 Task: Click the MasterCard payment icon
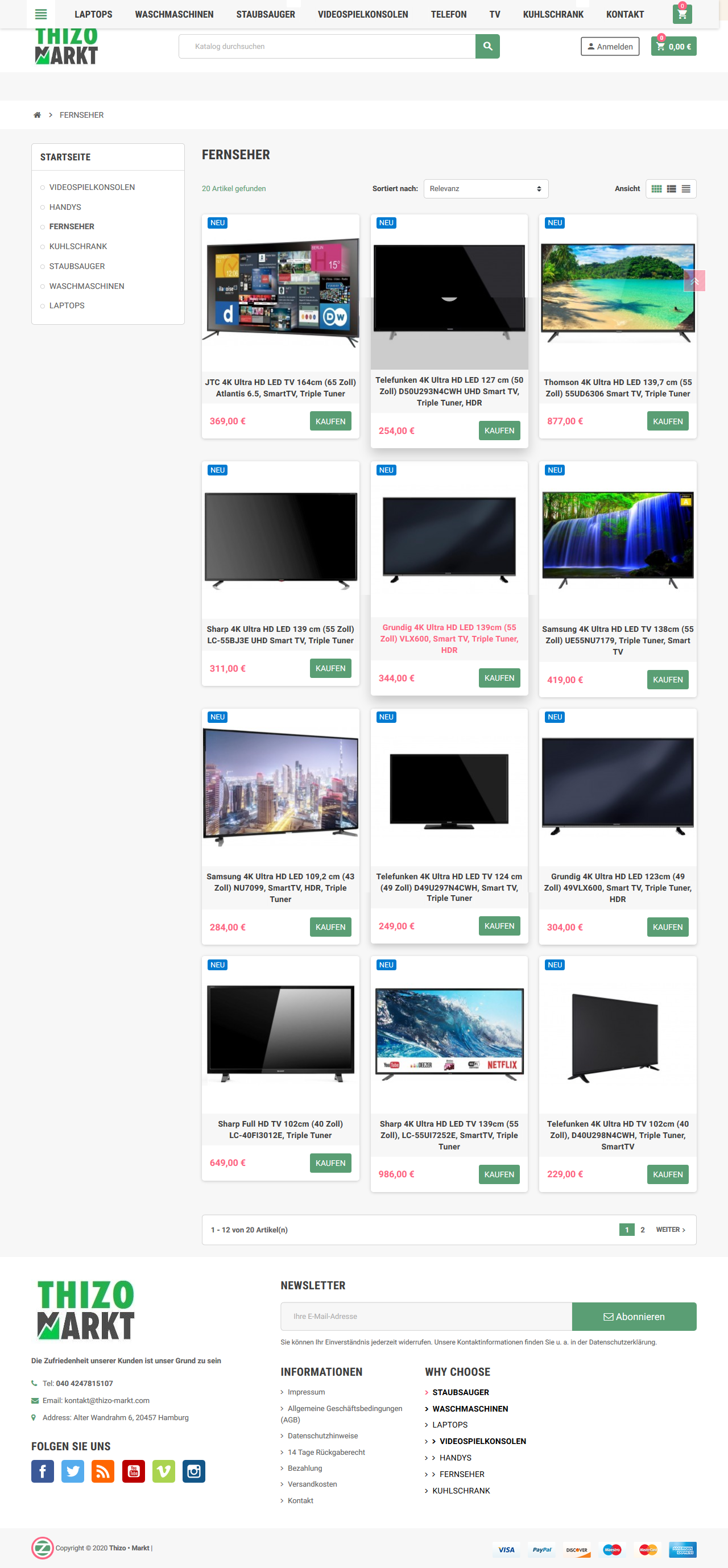coord(648,1549)
